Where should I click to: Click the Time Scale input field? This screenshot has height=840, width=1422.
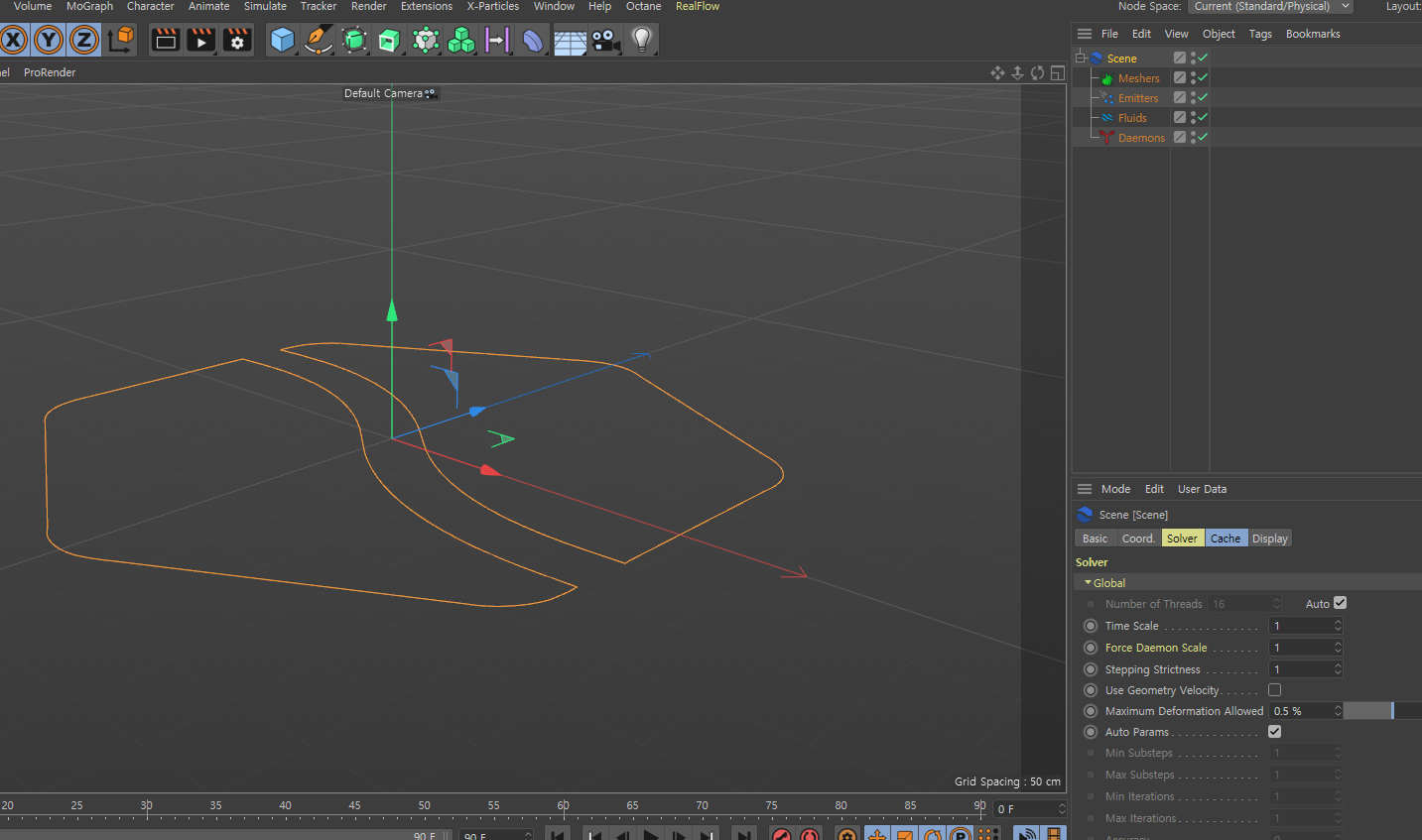pos(1301,626)
